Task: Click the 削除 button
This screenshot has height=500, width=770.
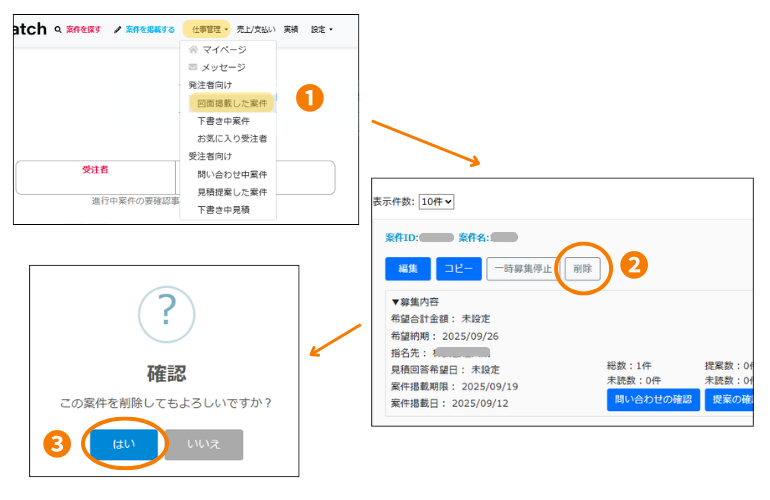Action: [582, 269]
